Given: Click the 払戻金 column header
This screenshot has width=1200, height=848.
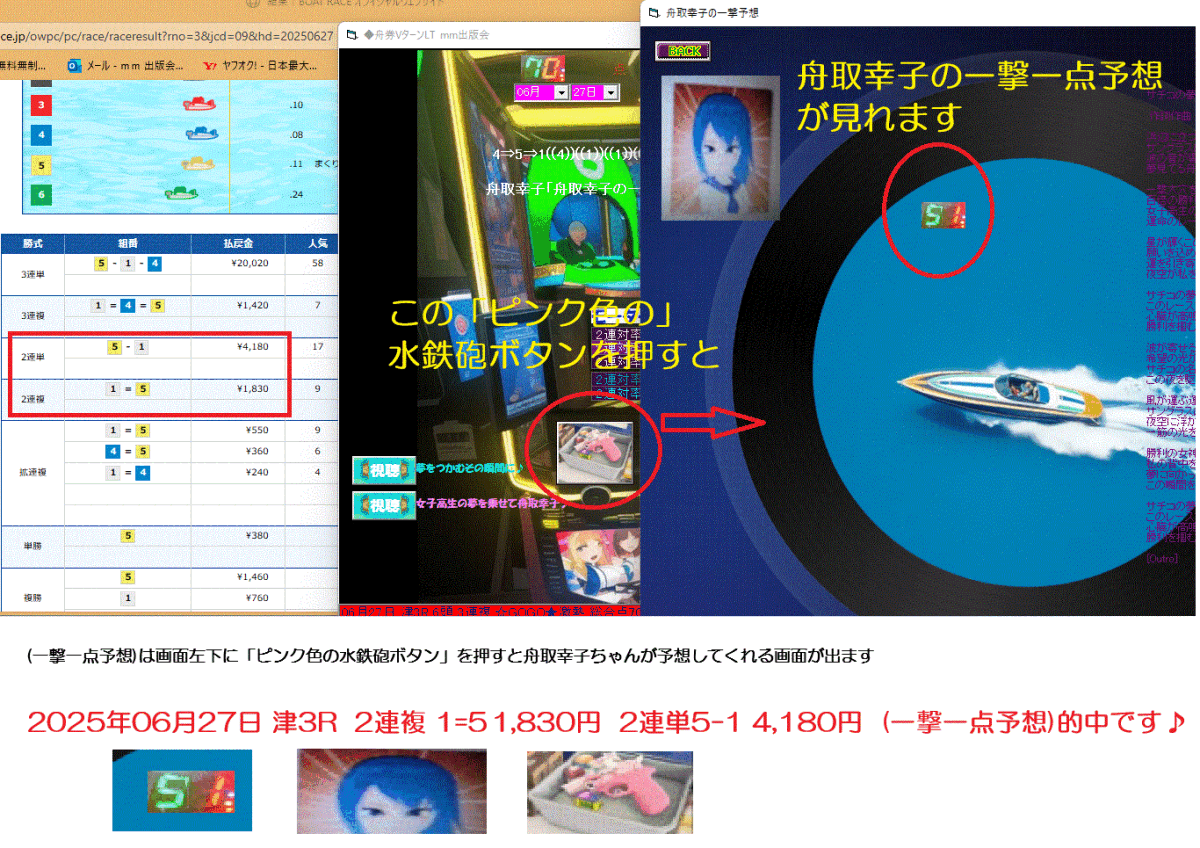Looking at the screenshot, I should point(237,243).
